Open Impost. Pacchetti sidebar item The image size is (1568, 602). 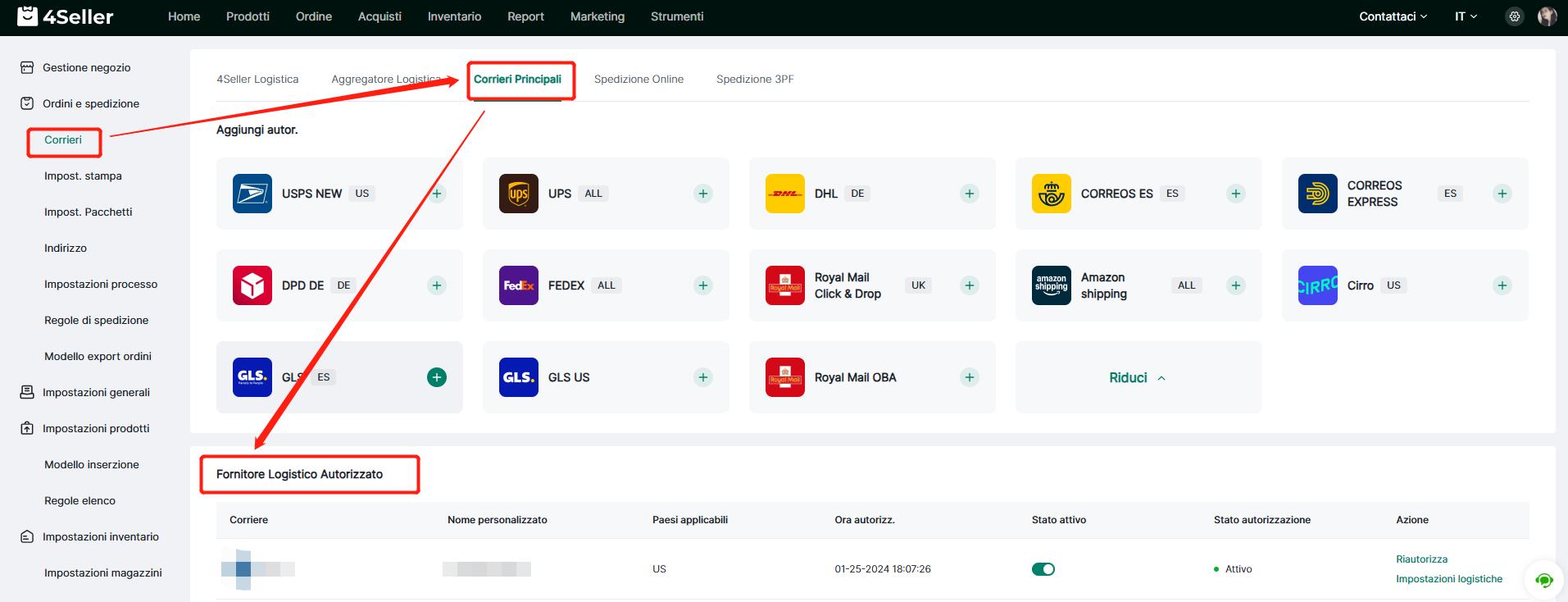point(88,212)
